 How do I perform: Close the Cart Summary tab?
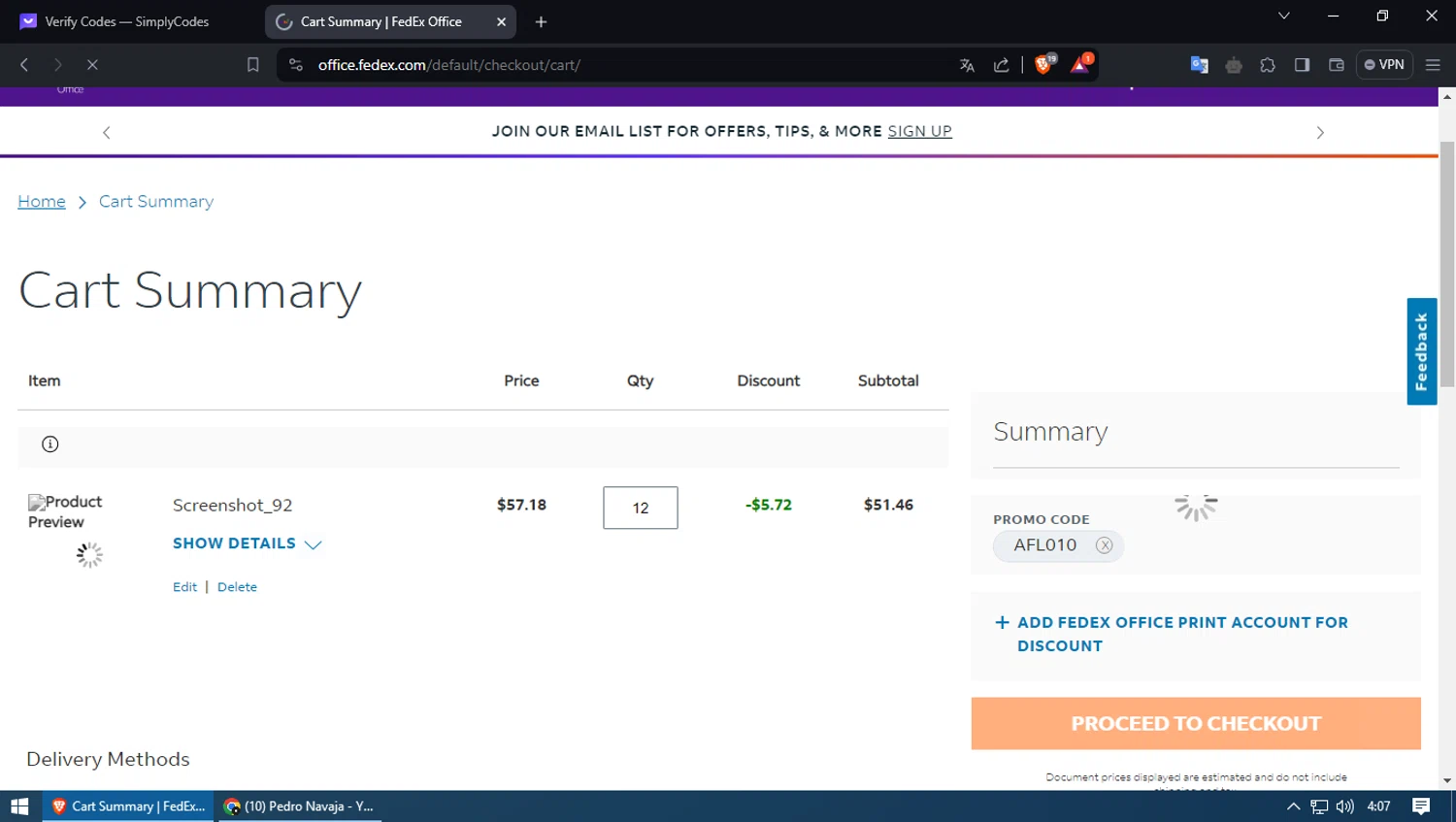pyautogui.click(x=501, y=21)
